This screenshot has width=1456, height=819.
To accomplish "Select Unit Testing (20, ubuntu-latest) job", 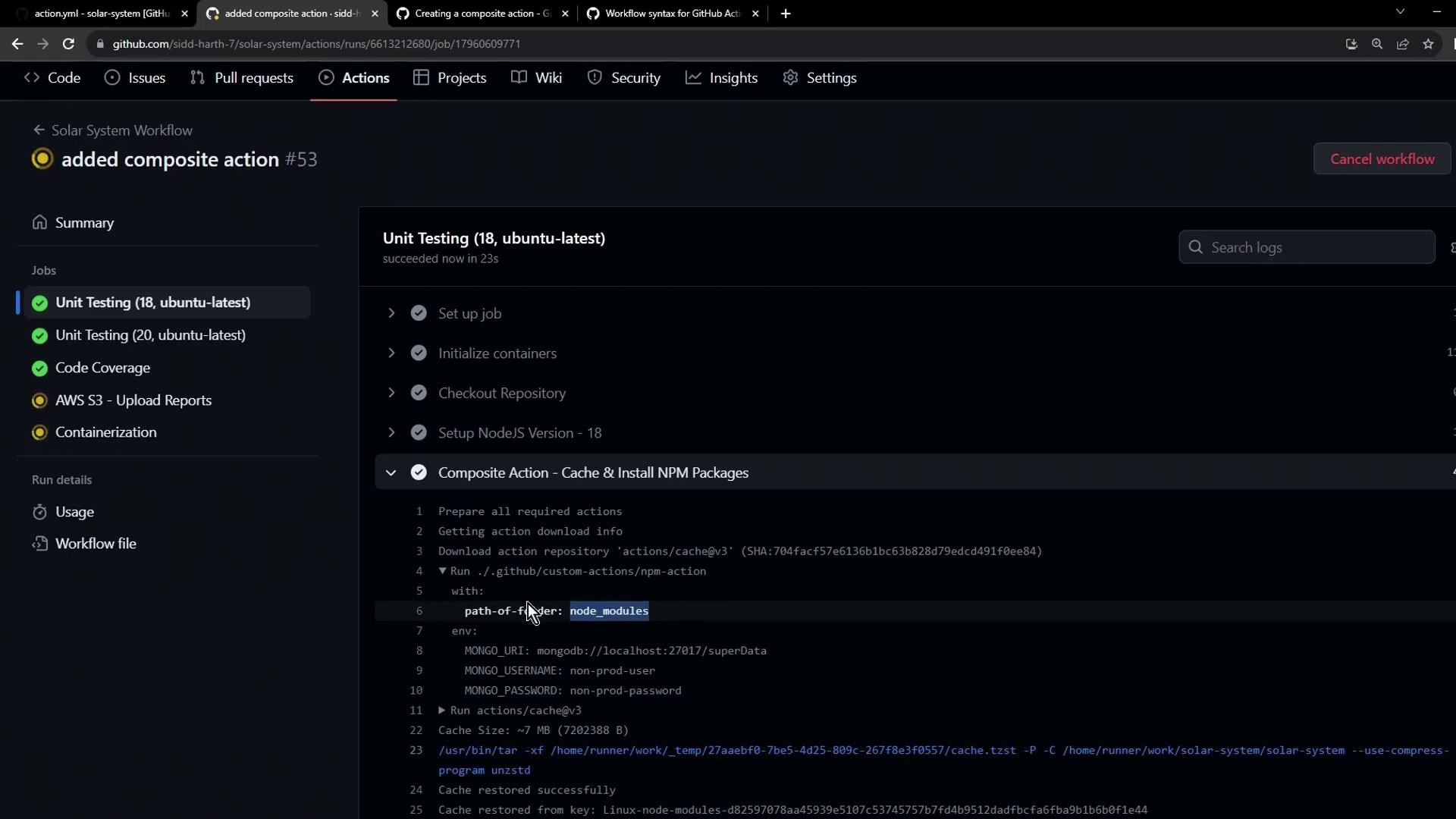I will 150,335.
